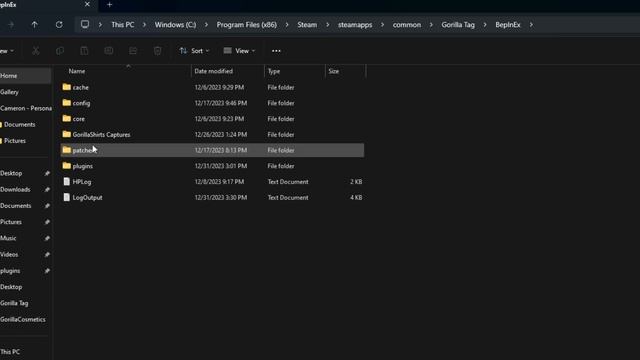This screenshot has width=640, height=360.
Task: Click the core folder icon
Action: pyautogui.click(x=67, y=118)
